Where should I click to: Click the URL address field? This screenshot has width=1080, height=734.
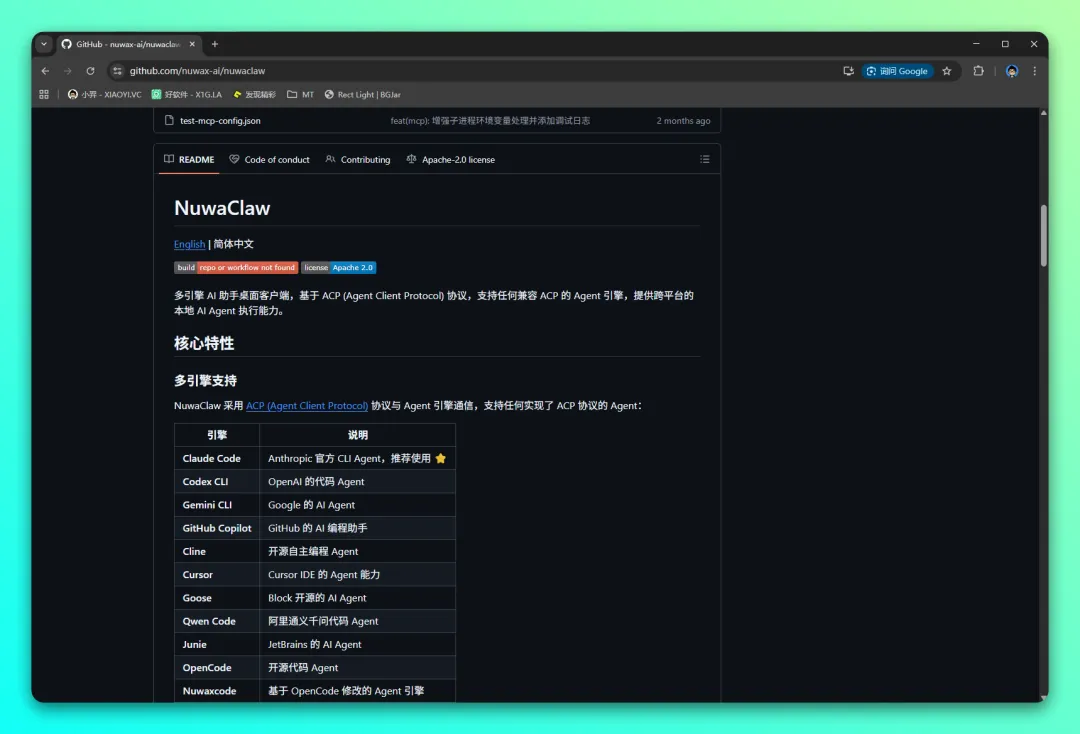[475, 71]
